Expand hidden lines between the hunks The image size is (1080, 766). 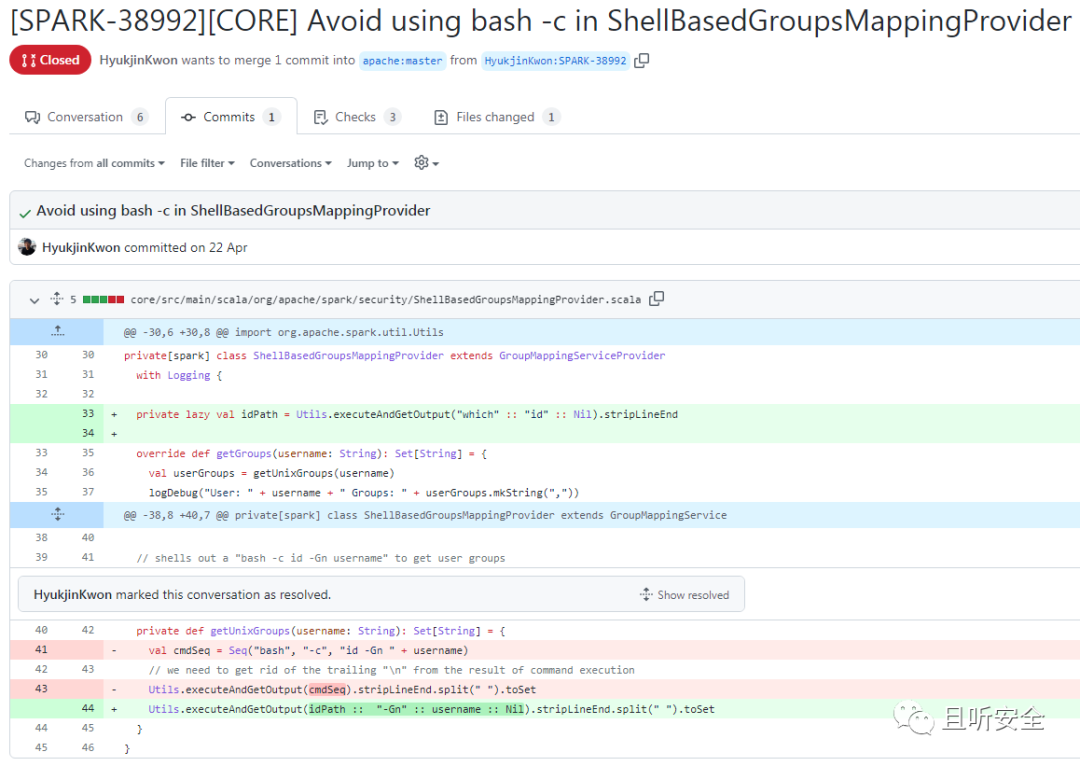tap(57, 515)
